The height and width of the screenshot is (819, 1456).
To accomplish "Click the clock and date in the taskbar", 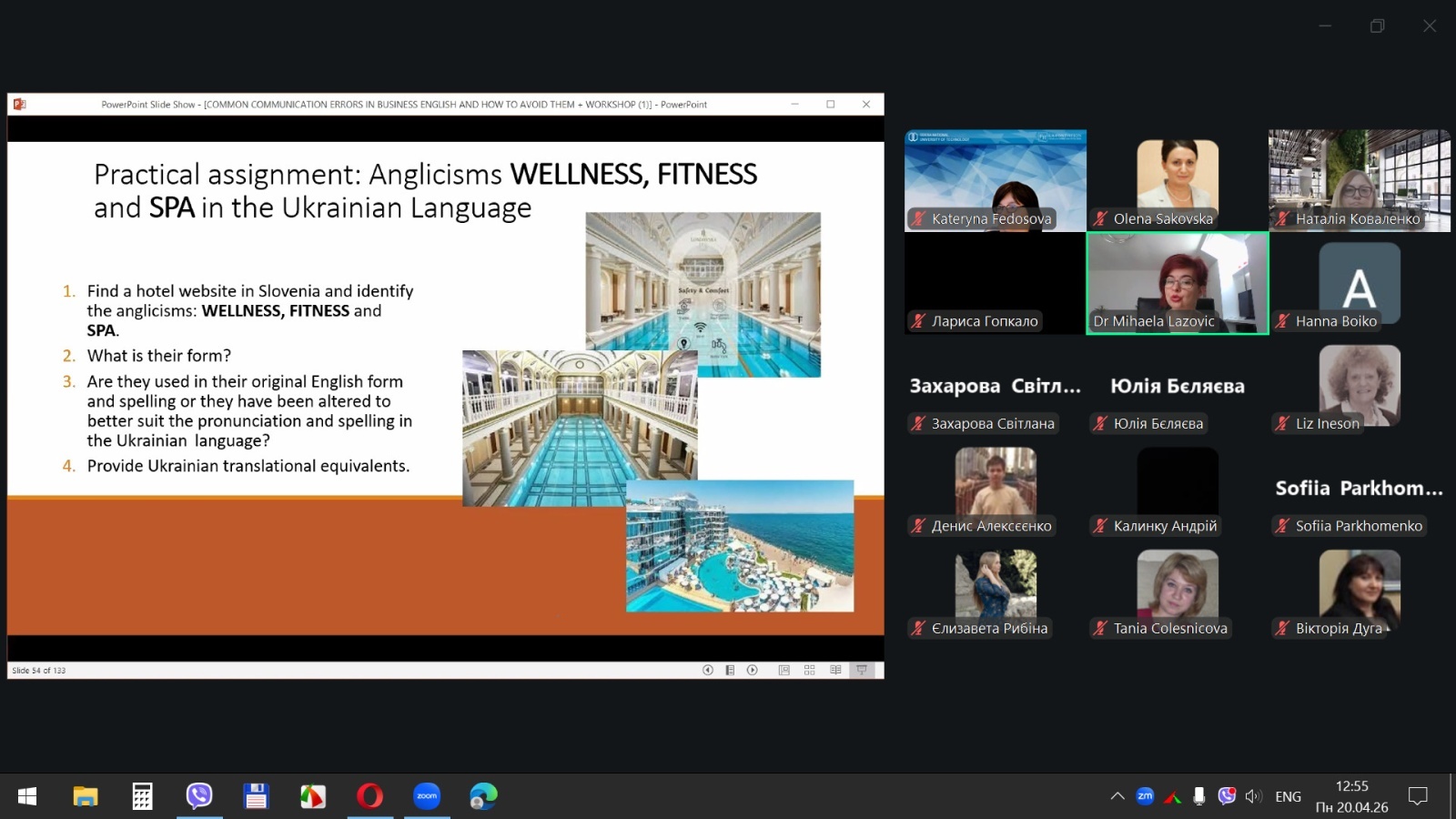I will tap(1351, 796).
